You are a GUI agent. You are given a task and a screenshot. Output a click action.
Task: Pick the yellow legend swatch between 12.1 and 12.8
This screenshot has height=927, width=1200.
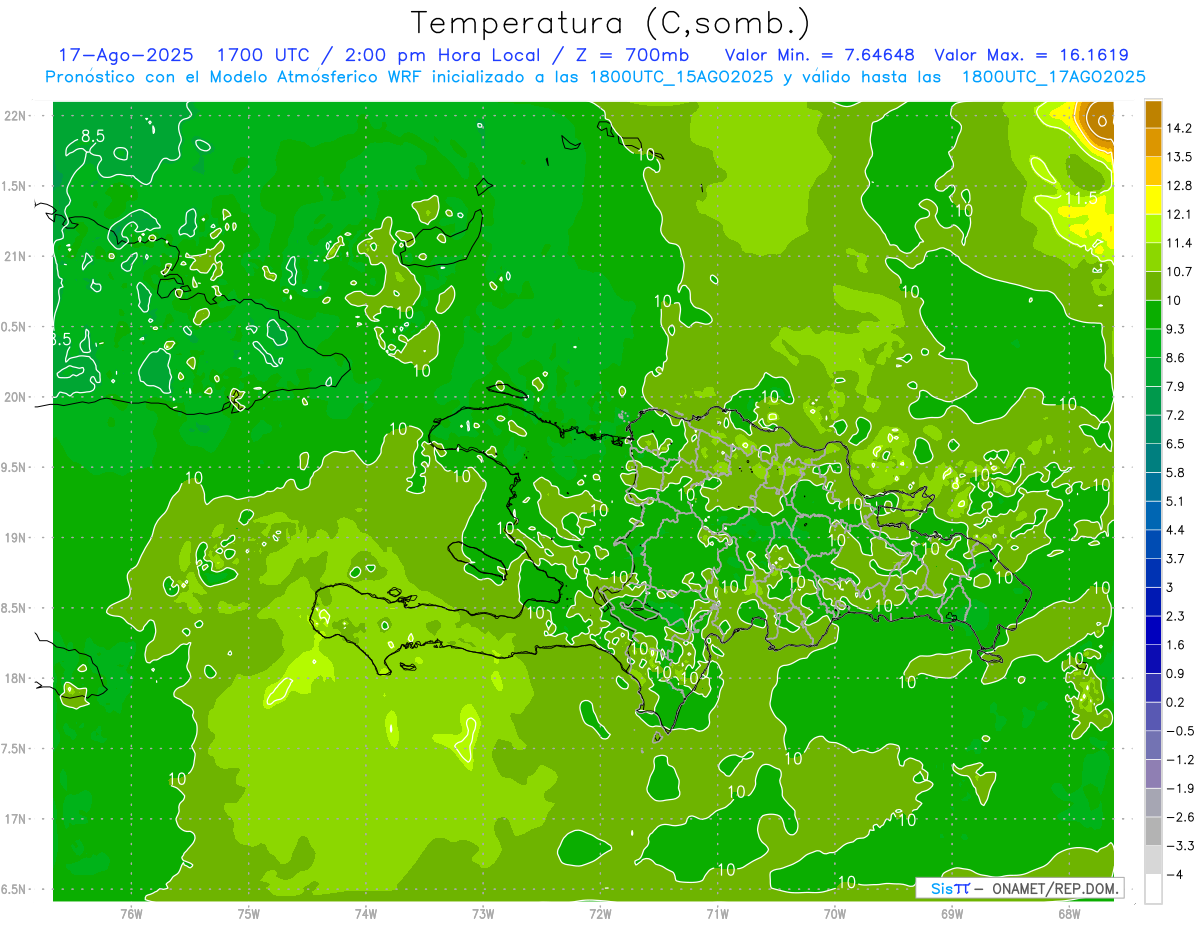pos(1153,199)
